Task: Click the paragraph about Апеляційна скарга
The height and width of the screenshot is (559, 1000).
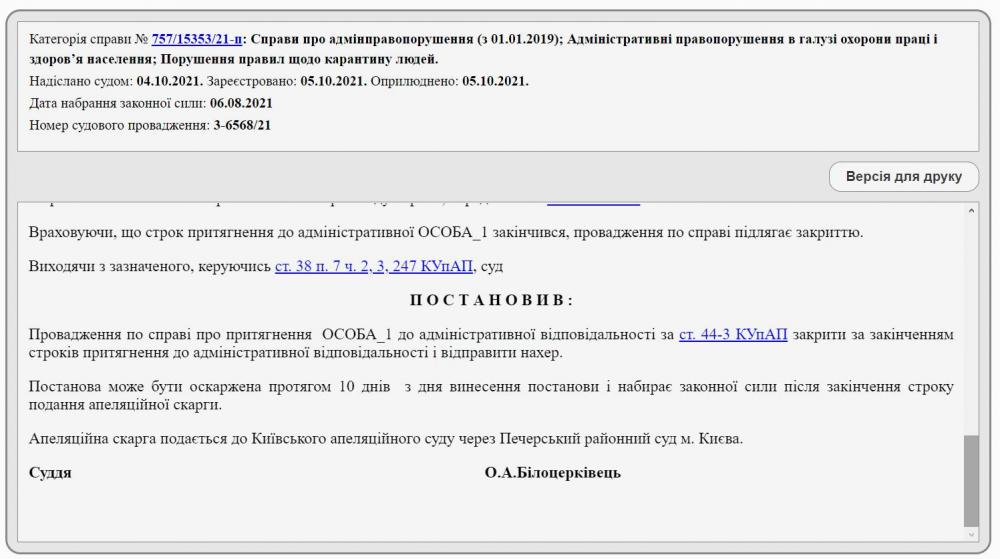Action: [x=386, y=440]
